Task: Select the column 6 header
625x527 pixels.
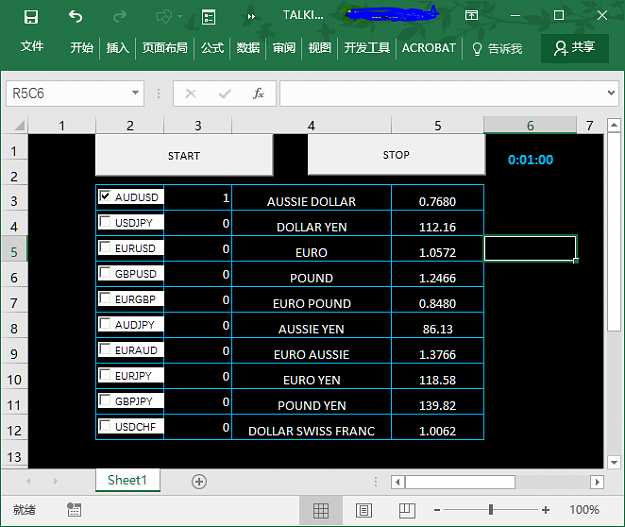Action: coord(530,126)
